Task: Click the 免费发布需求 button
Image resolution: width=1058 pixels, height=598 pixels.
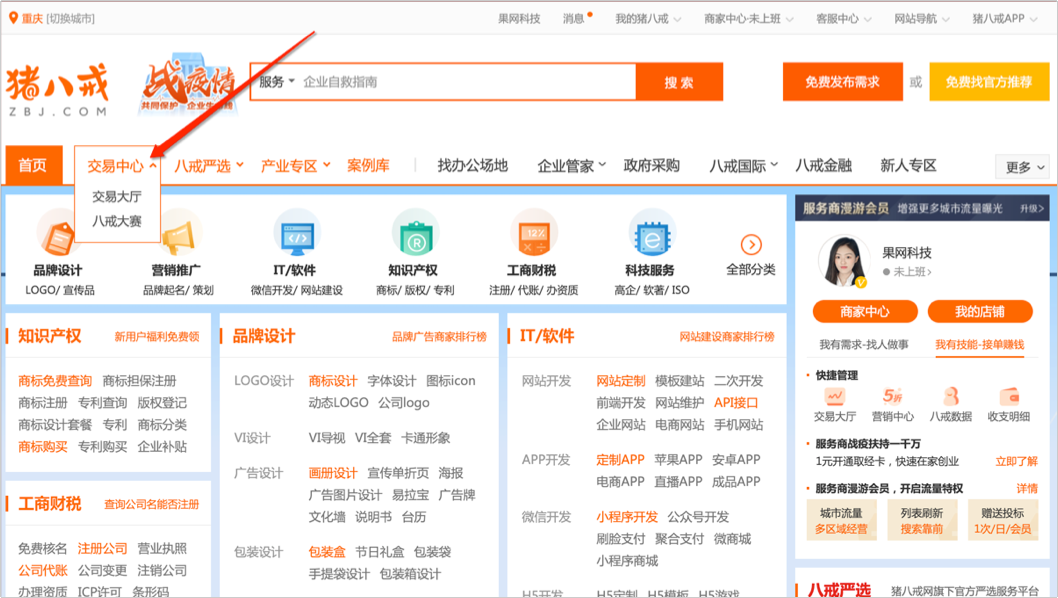Action: pos(842,82)
